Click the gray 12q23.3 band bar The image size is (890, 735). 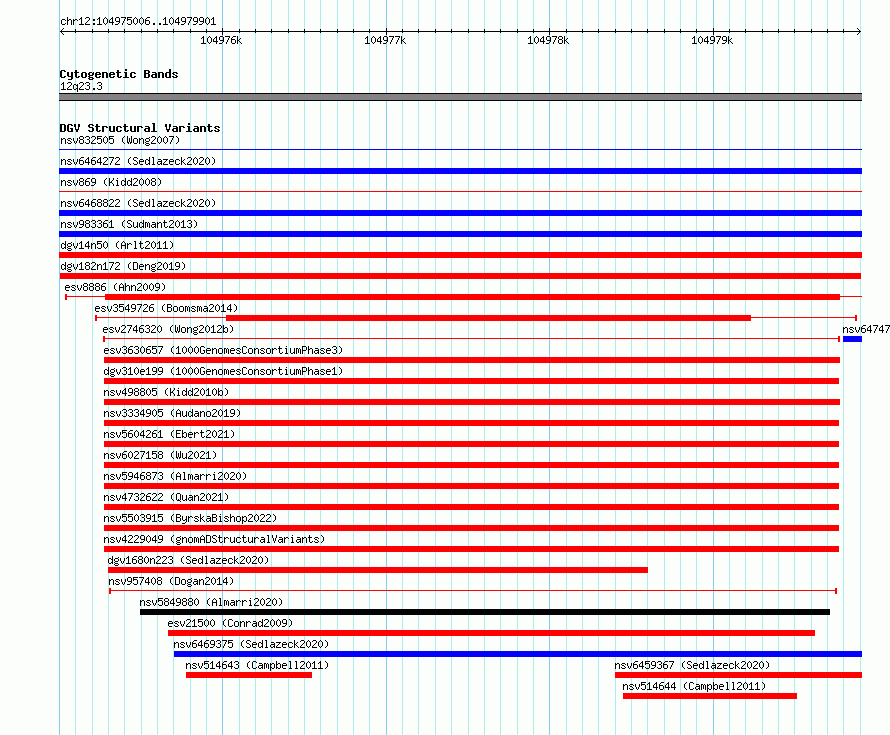[x=460, y=97]
